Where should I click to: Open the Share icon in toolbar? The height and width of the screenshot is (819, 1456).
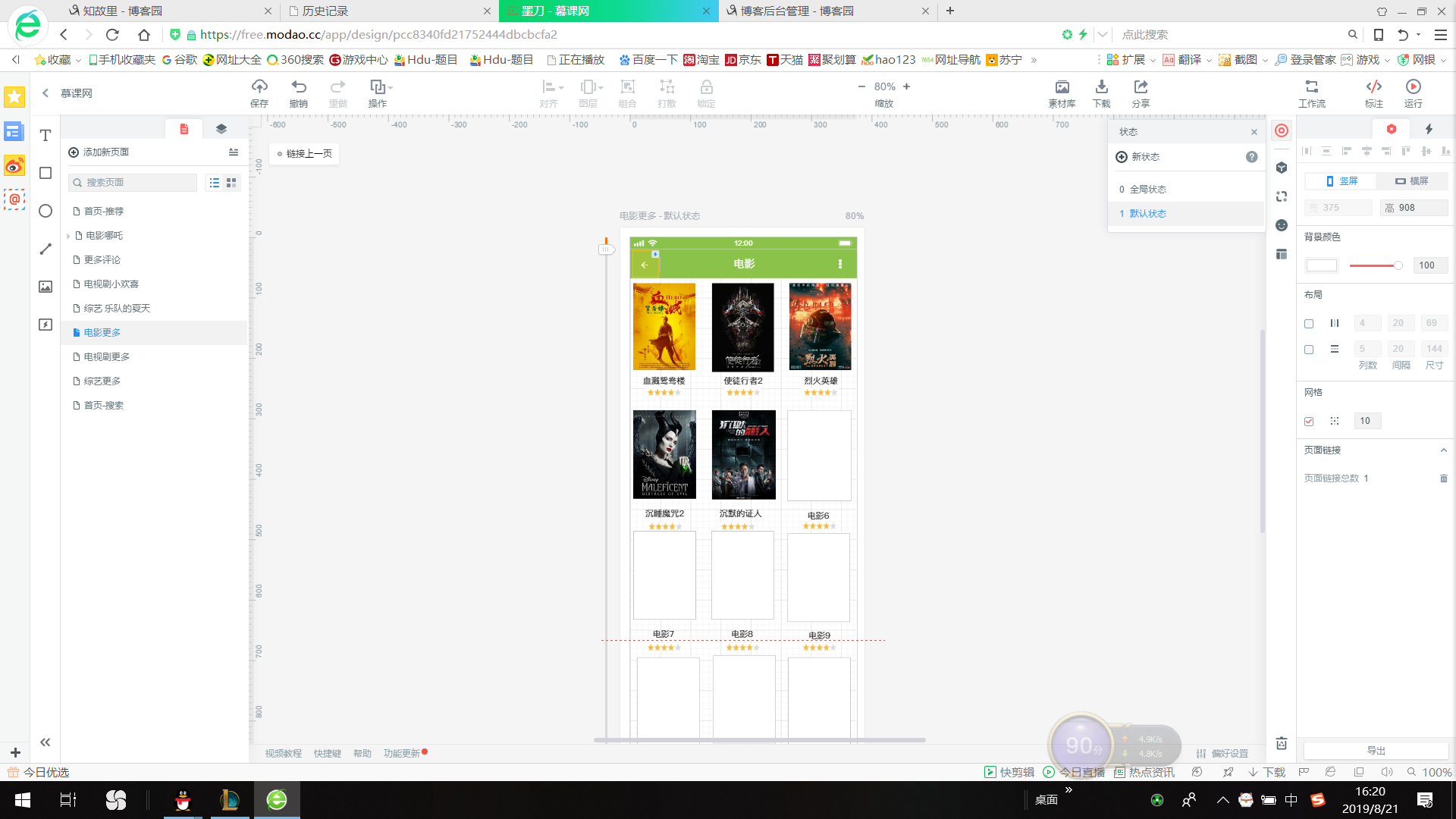click(1141, 87)
